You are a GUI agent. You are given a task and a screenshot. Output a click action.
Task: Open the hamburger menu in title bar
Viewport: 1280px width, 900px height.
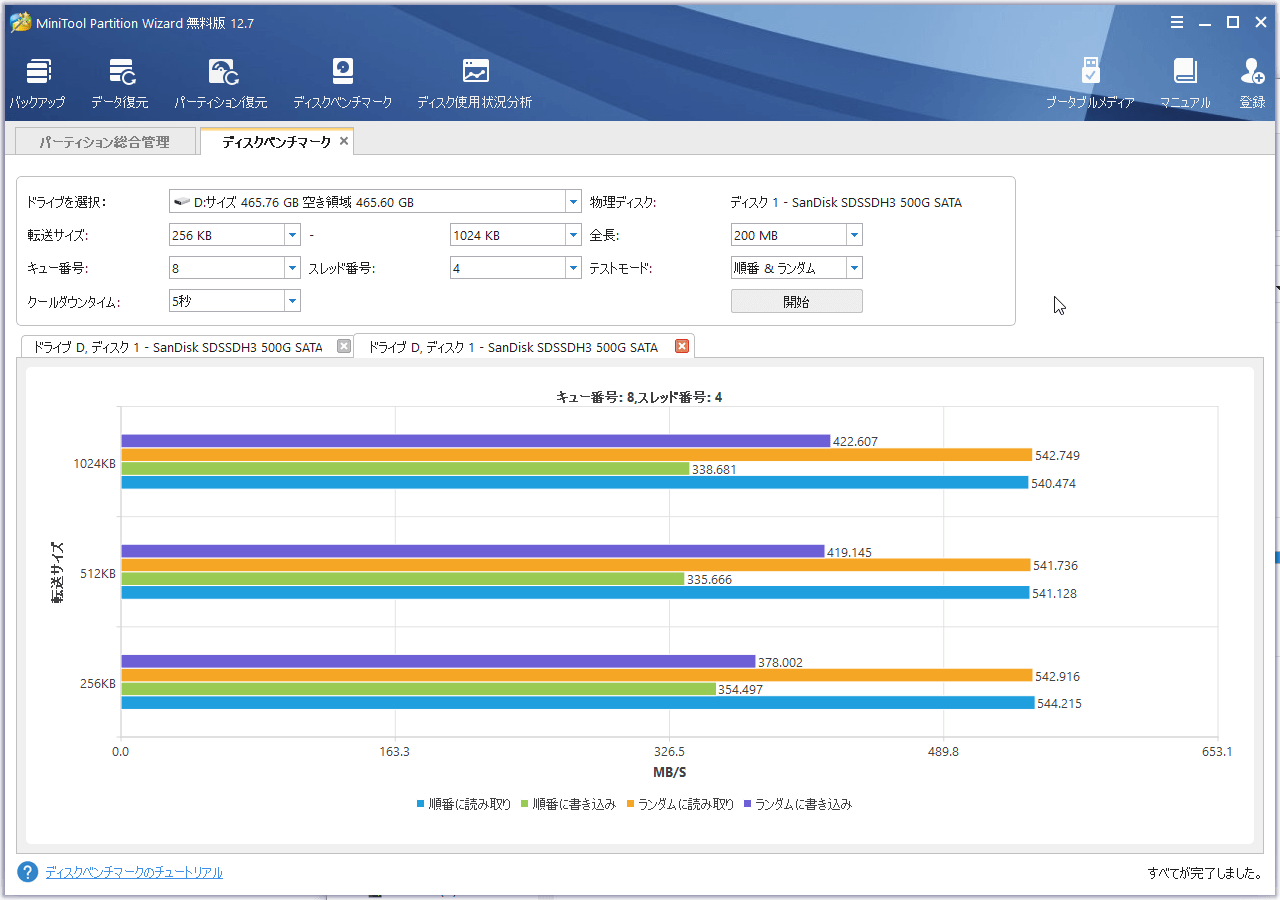coord(1177,22)
